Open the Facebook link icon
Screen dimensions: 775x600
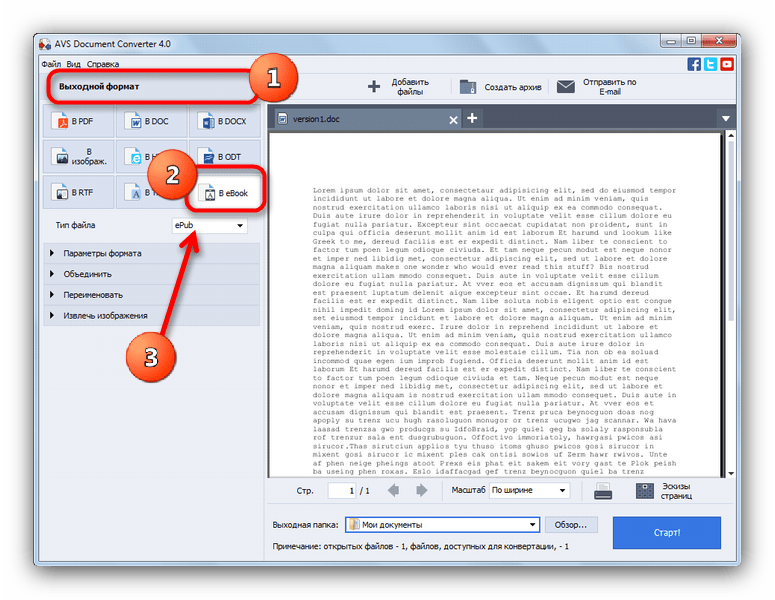click(x=694, y=64)
